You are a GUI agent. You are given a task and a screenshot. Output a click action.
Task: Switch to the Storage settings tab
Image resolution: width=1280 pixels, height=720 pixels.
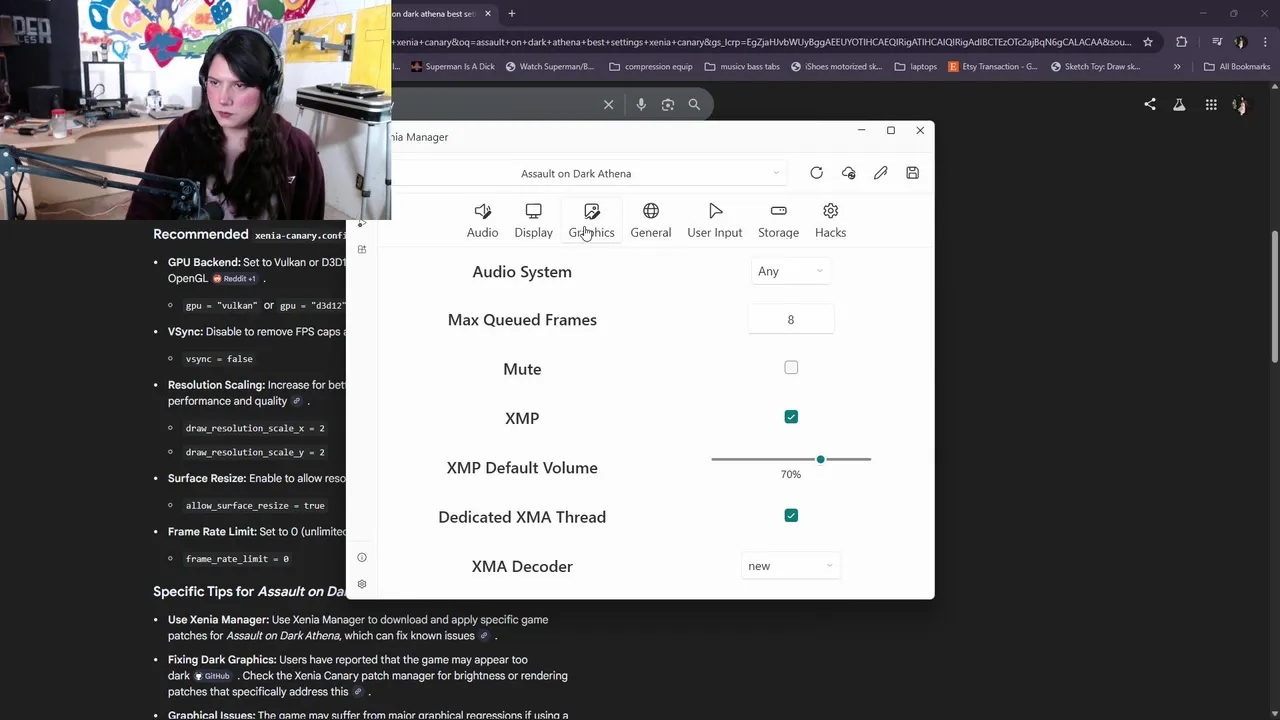[x=778, y=221]
